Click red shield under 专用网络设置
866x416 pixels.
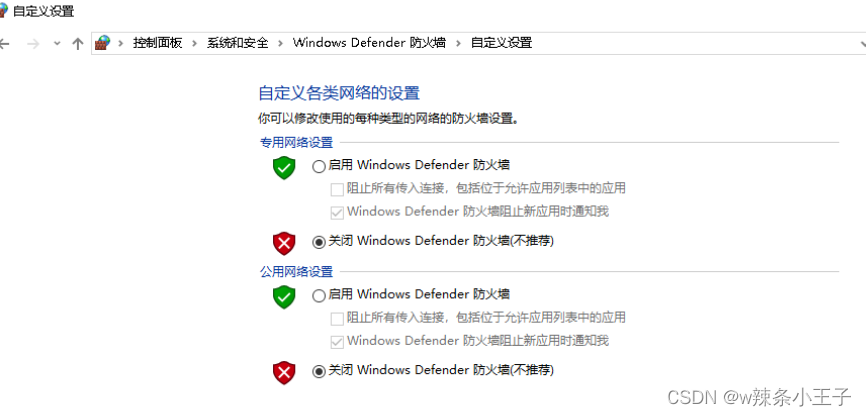click(x=284, y=243)
